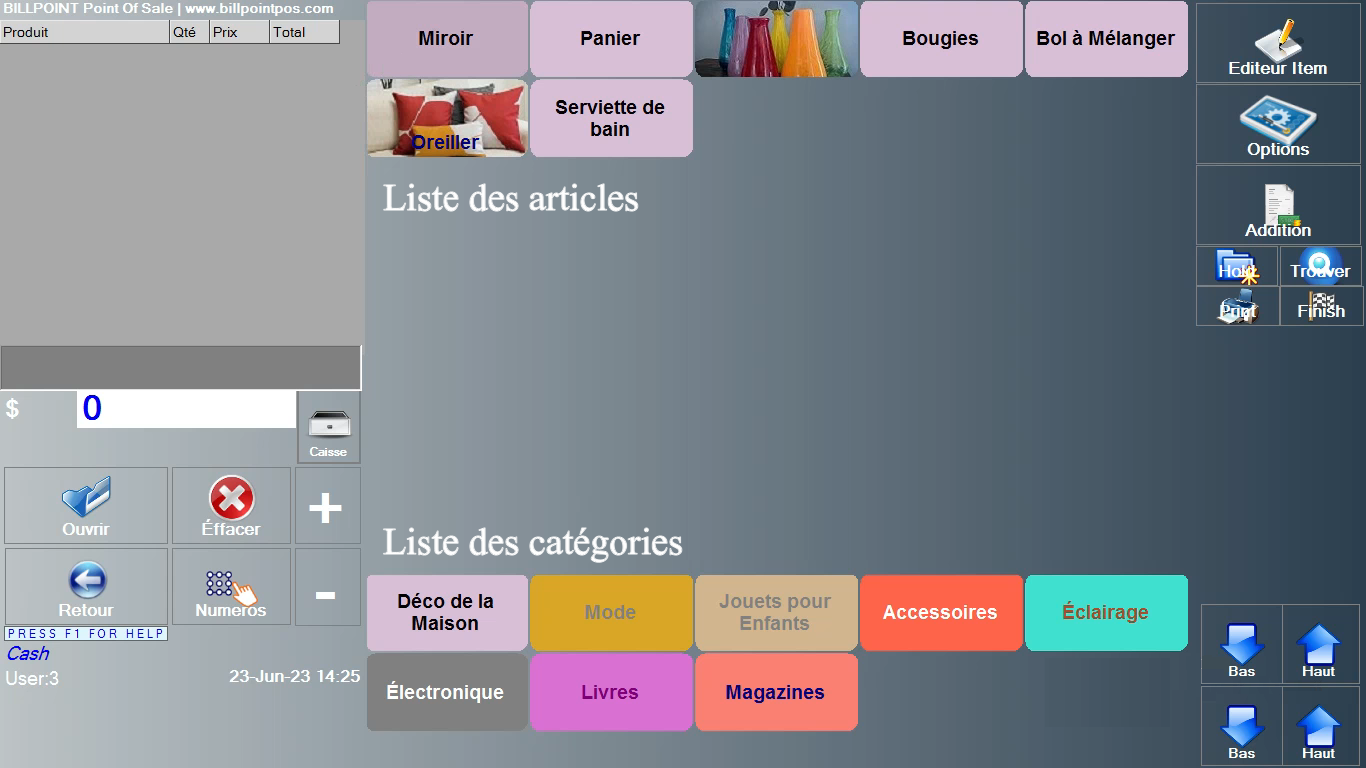Click the Éffacer red cross icon
Image resolution: width=1366 pixels, height=768 pixels.
point(231,505)
